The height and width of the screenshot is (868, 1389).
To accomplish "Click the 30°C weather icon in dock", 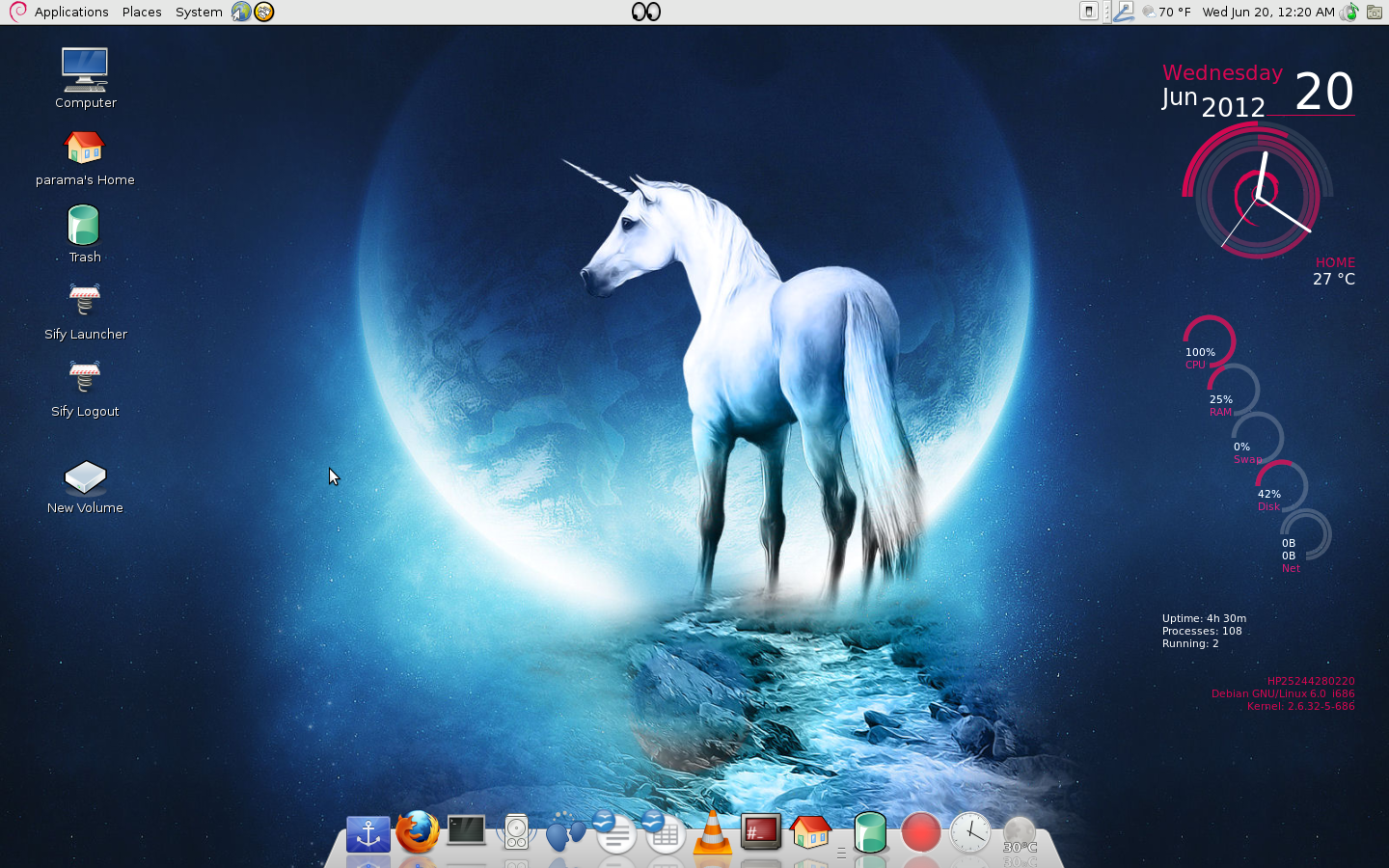I will tap(1020, 835).
